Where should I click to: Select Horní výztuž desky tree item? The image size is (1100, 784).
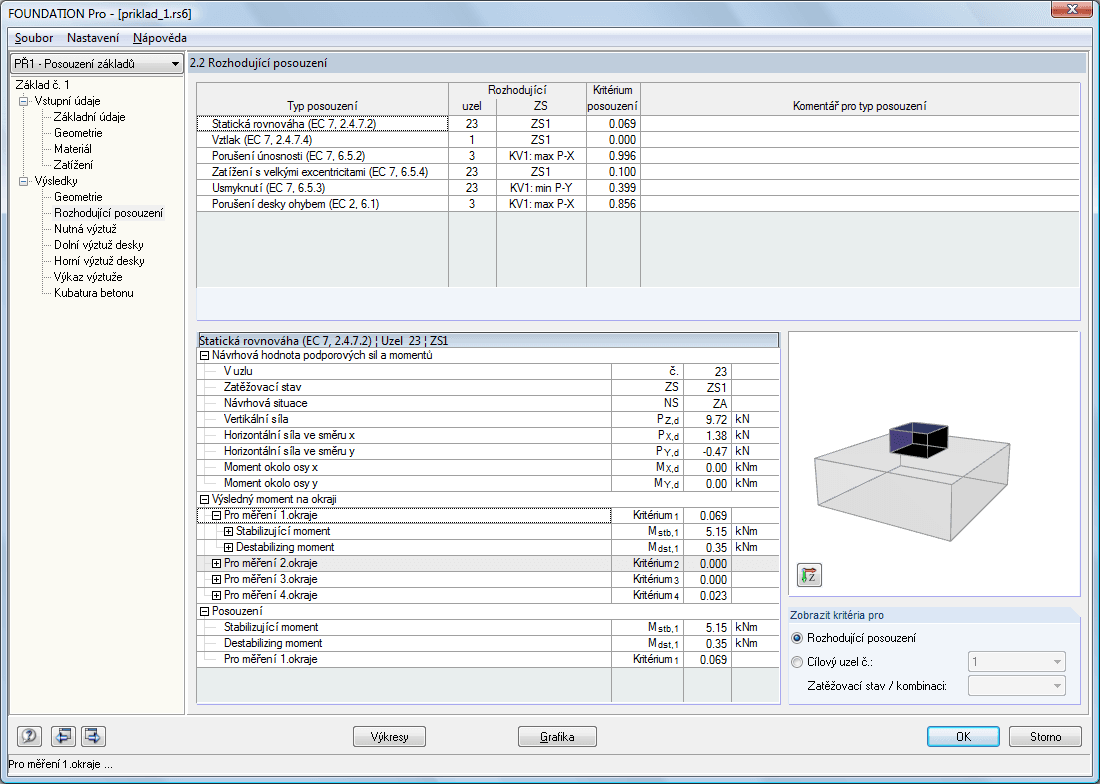point(99,261)
